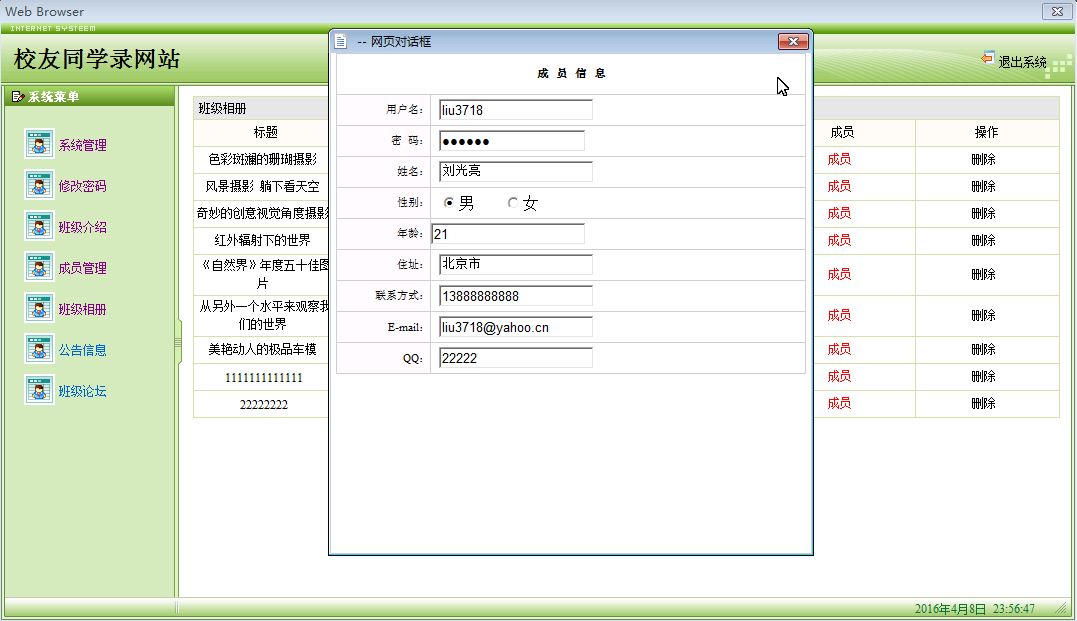This screenshot has height=621, width=1077.
Task: Click 删除 in 《自然界》年度五十佳图片 row
Action: tap(984, 274)
